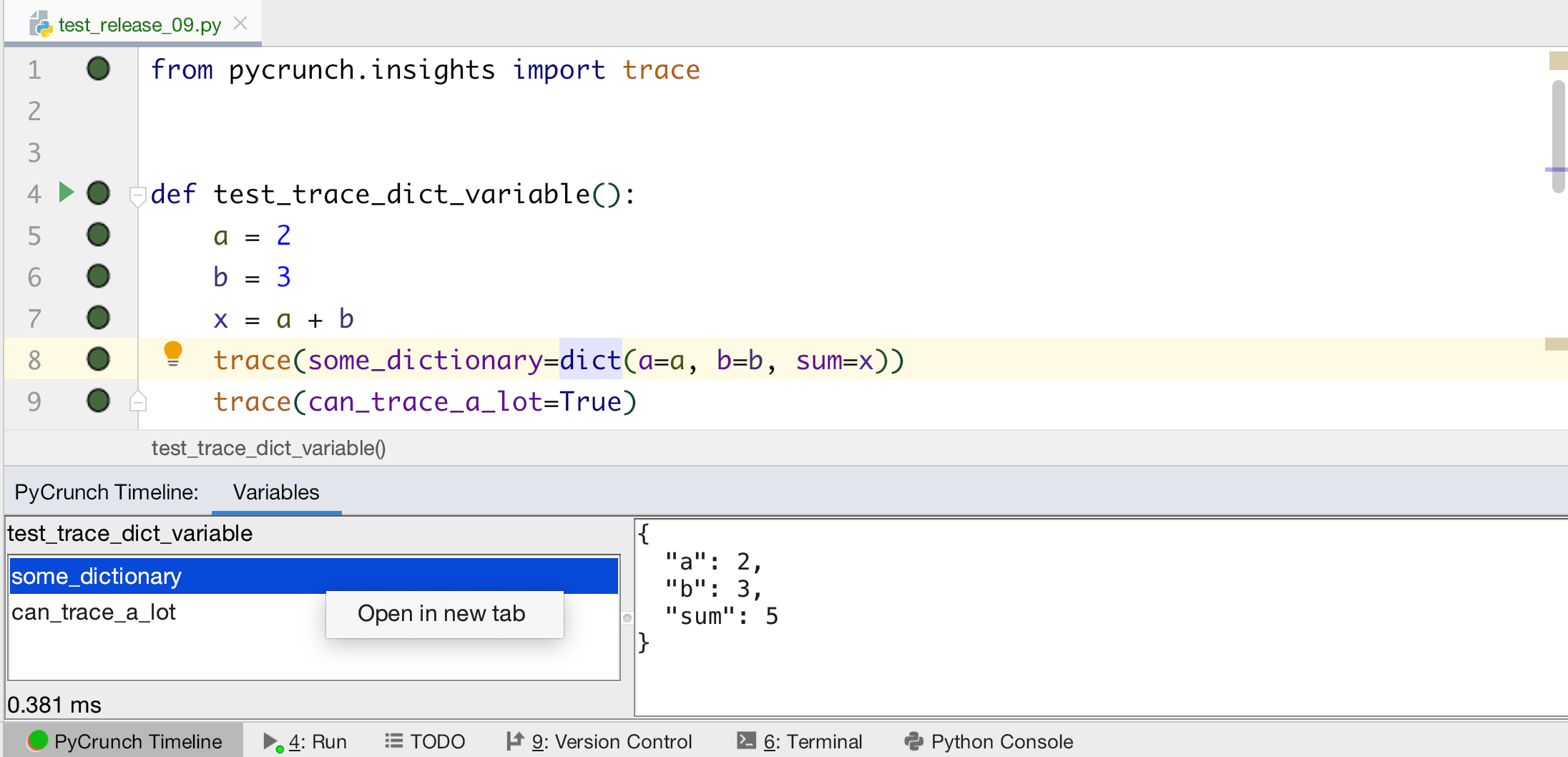Click the intention lightbulb on line 8

point(174,353)
